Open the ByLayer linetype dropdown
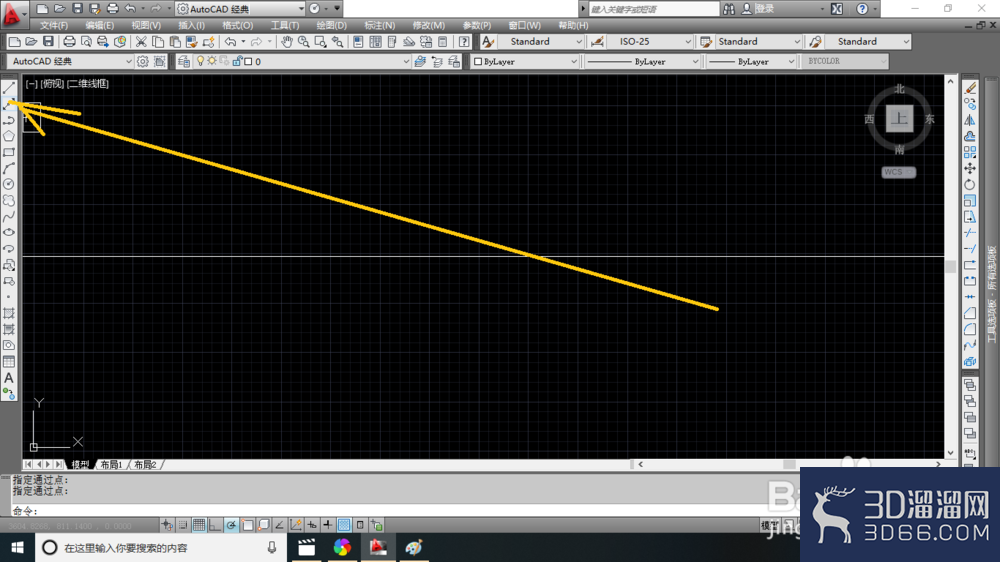 point(643,61)
